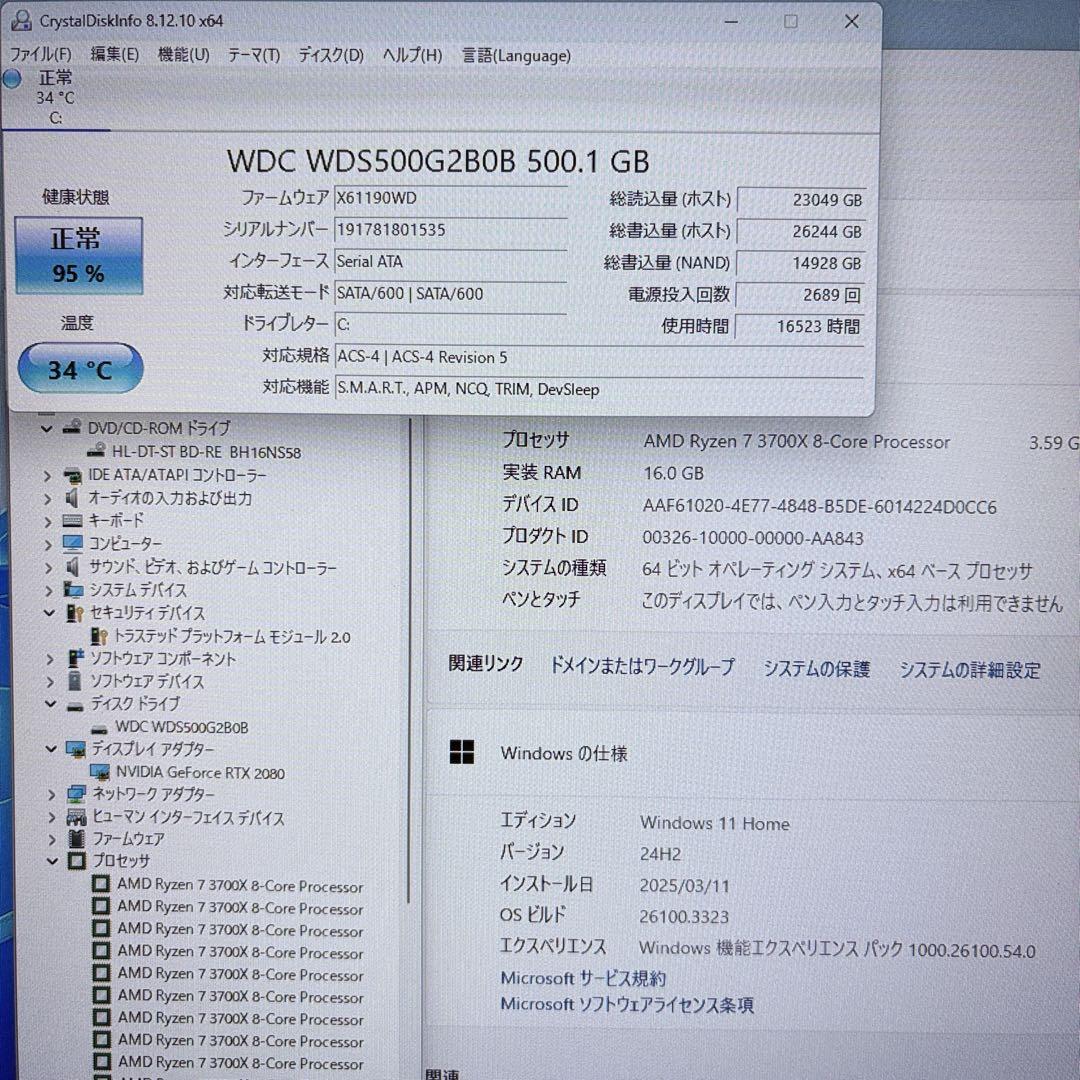Open システムの詳細設定 link
1080x1080 pixels.
(970, 669)
